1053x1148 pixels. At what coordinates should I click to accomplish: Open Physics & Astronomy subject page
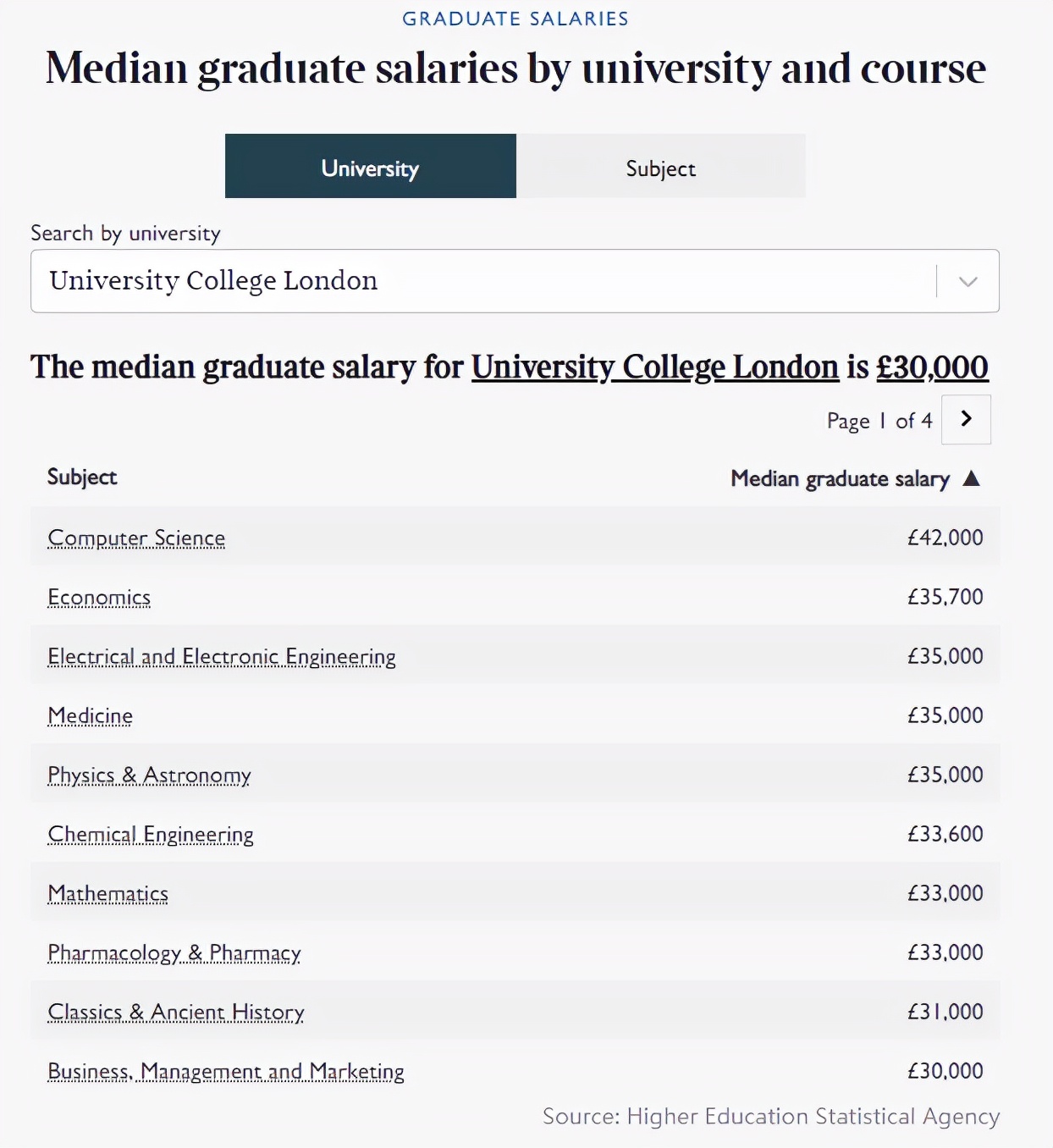148,775
